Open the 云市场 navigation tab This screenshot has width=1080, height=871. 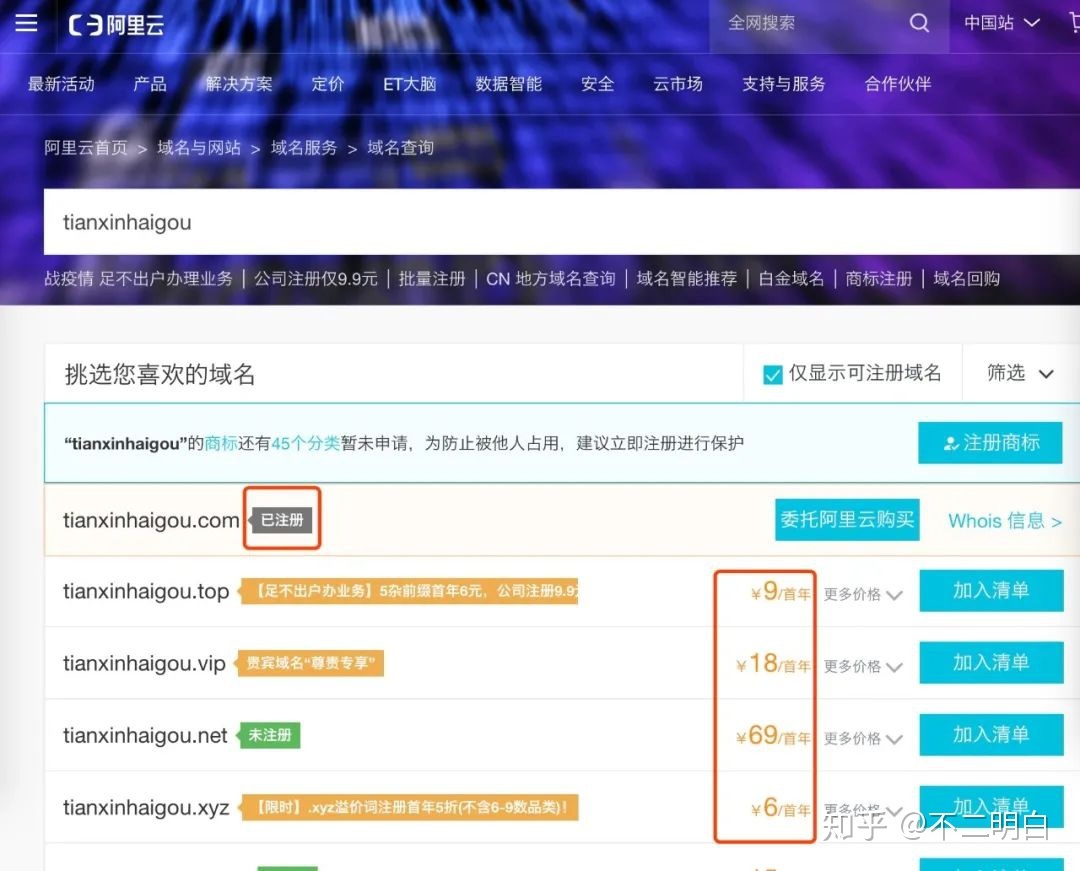click(678, 84)
